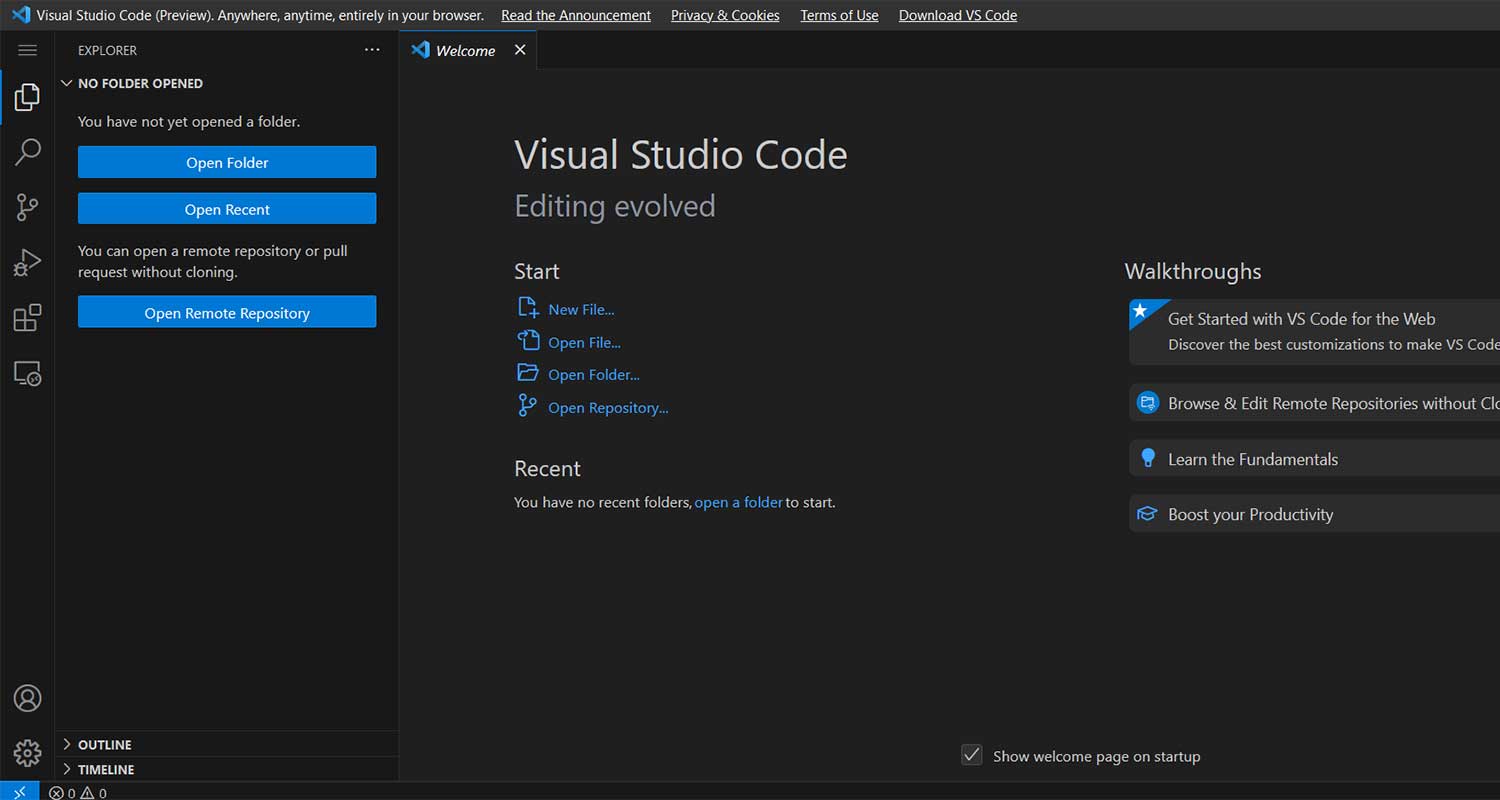This screenshot has height=800, width=1500.
Task: Open the Run and Debug view
Action: (27, 262)
